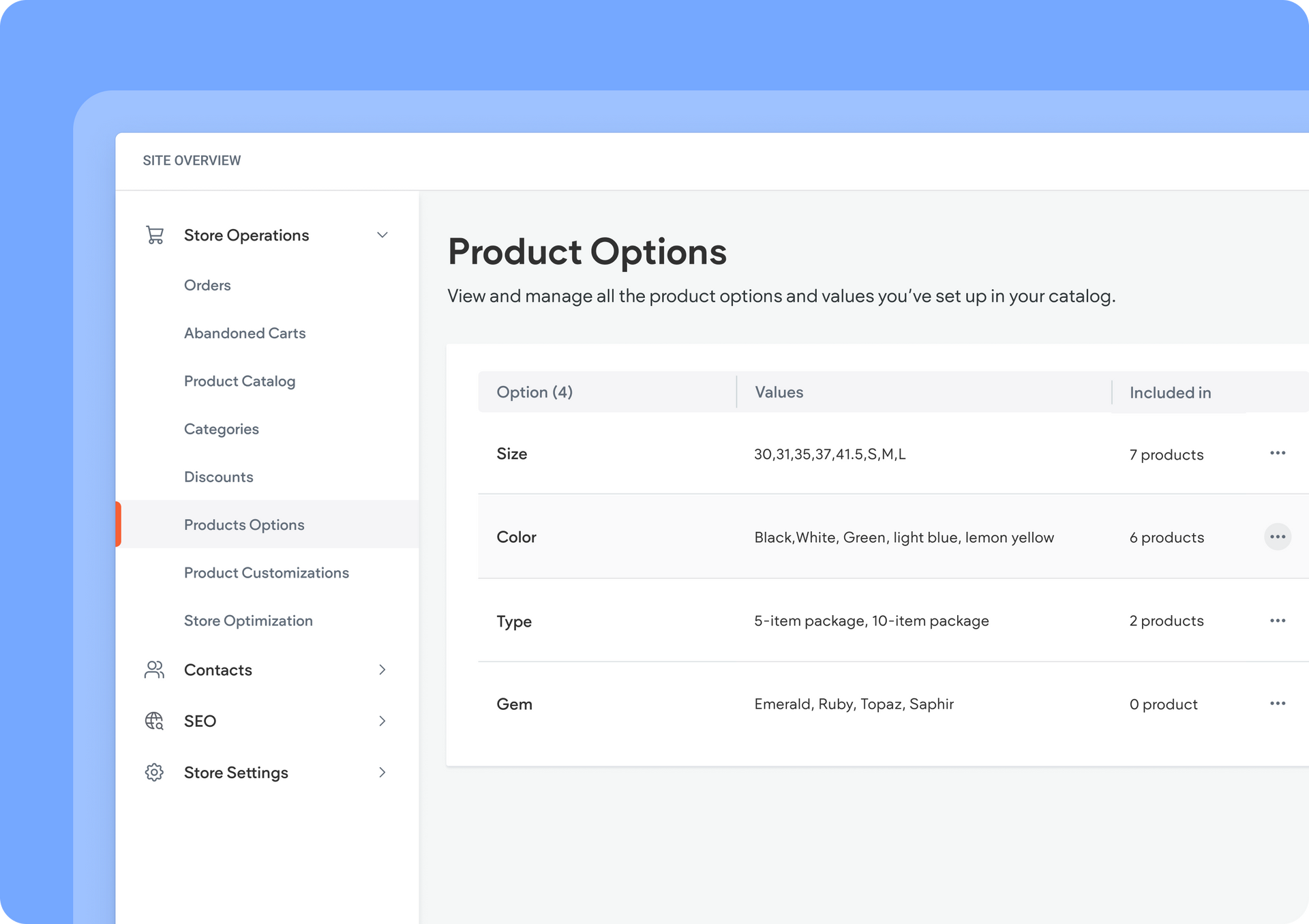Viewport: 1309px width, 924px height.
Task: Click the SITE OVERVIEW header link
Action: (x=192, y=160)
